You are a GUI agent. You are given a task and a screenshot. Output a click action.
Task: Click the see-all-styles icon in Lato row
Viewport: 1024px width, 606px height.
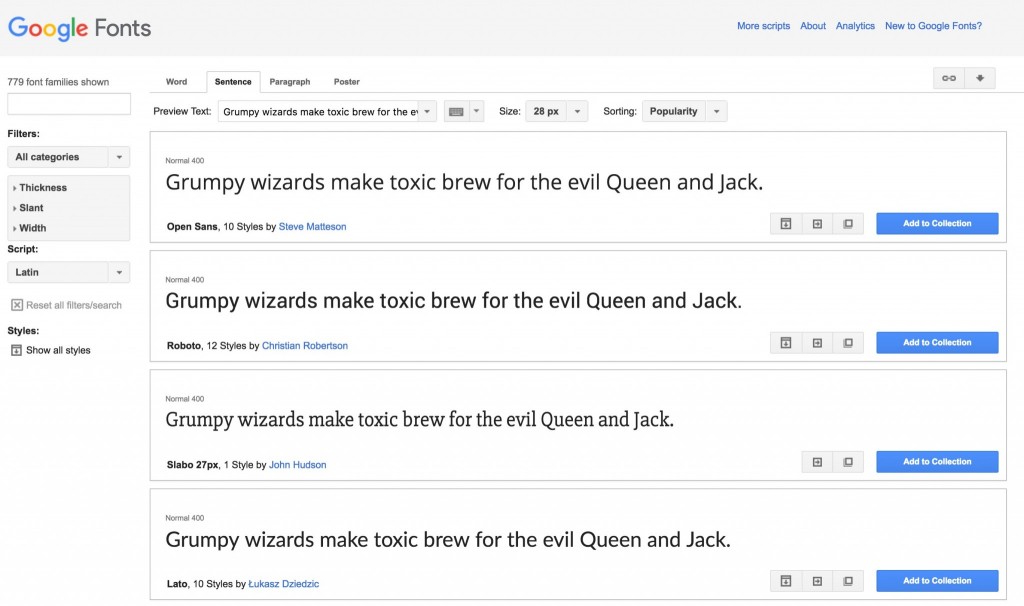[786, 581]
